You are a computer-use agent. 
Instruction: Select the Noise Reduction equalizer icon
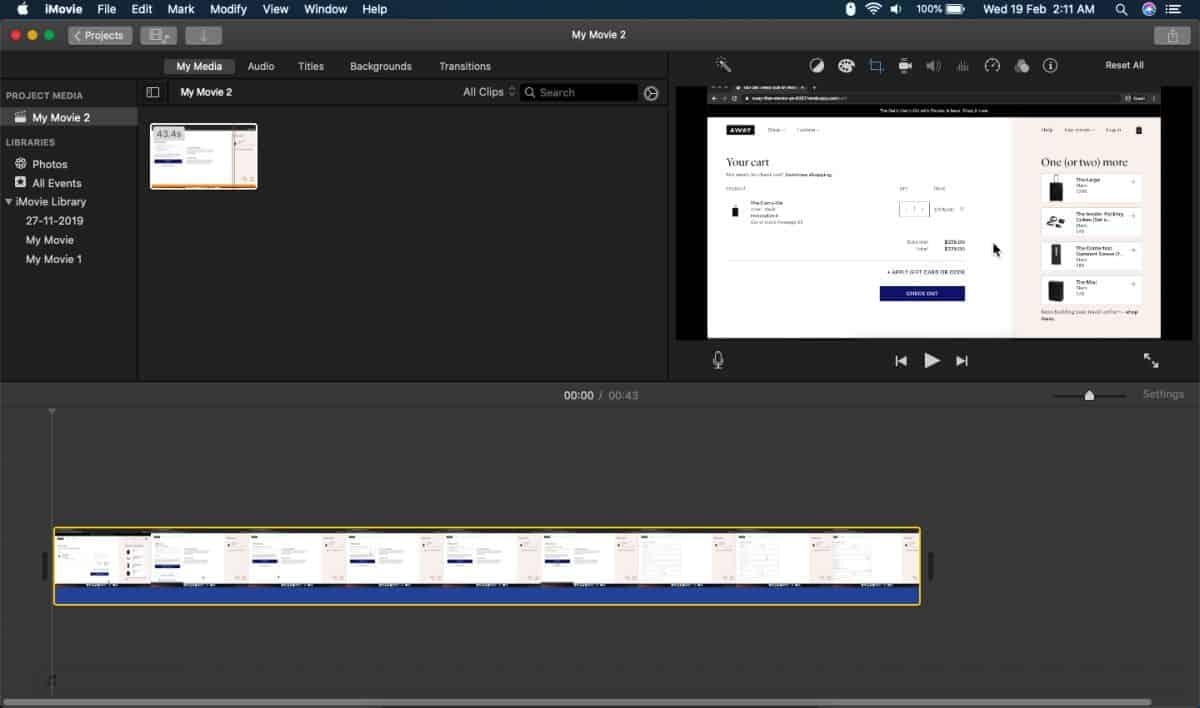coord(962,65)
